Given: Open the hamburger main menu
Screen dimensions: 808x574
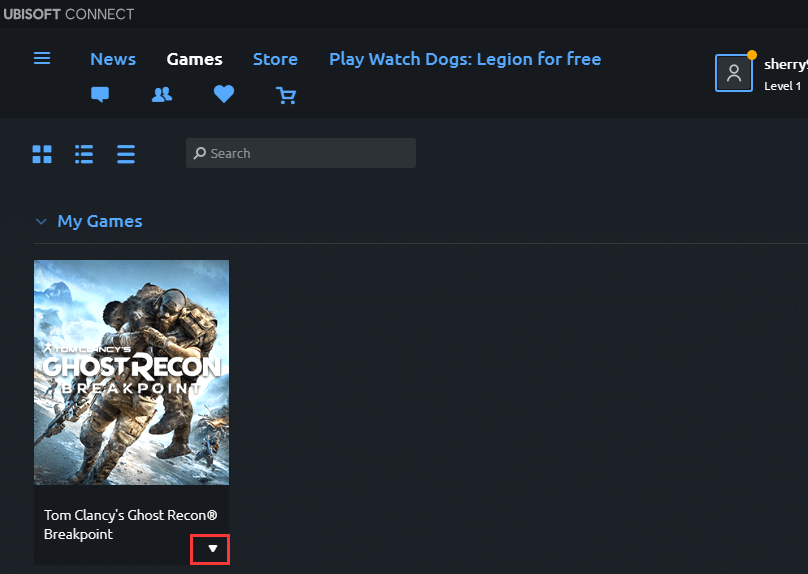Looking at the screenshot, I should click(x=42, y=58).
